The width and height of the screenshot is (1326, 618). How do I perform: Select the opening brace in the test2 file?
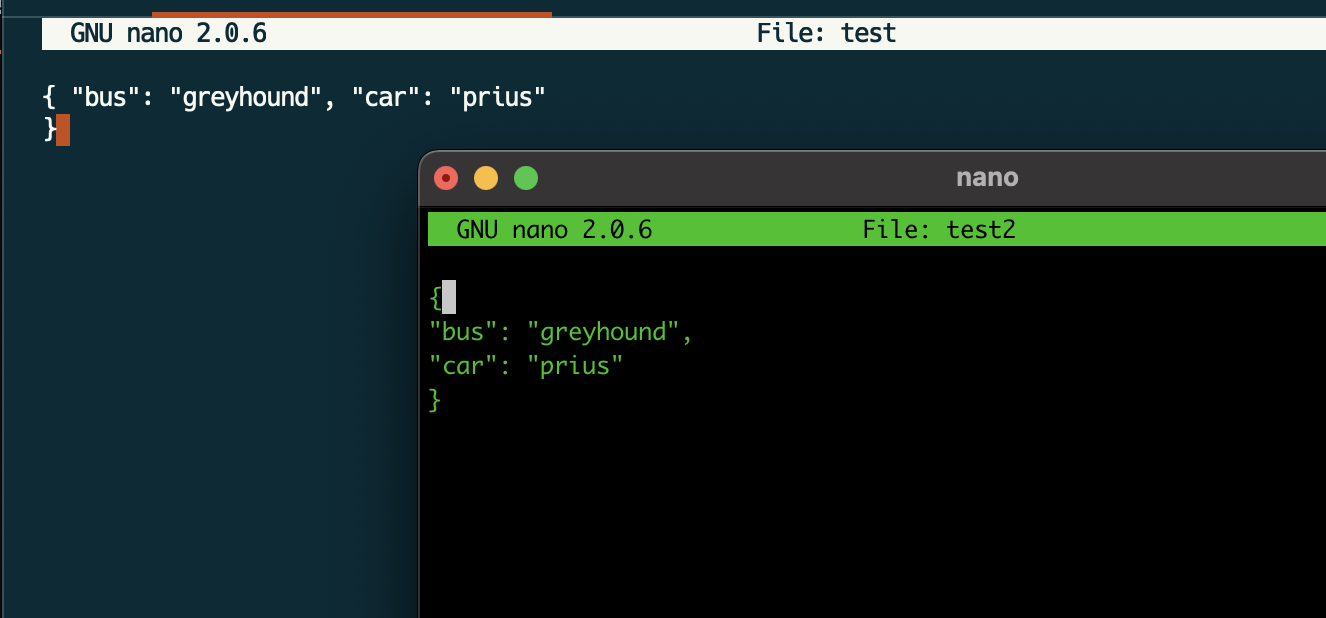click(x=437, y=297)
